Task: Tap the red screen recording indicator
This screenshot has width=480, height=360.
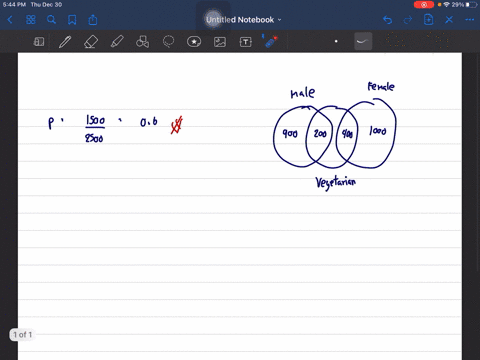Action: 424,5
